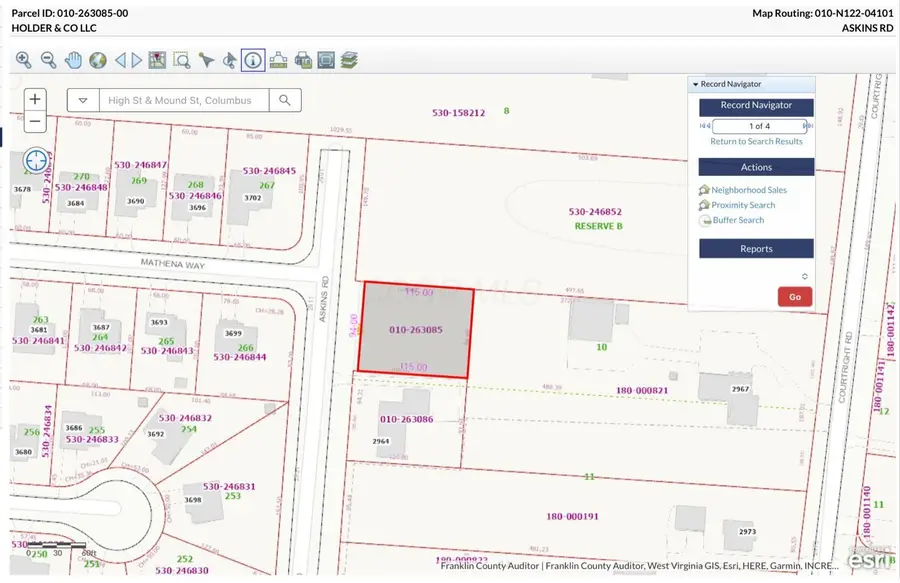Open the print map tool
The image size is (900, 583).
[x=302, y=60]
